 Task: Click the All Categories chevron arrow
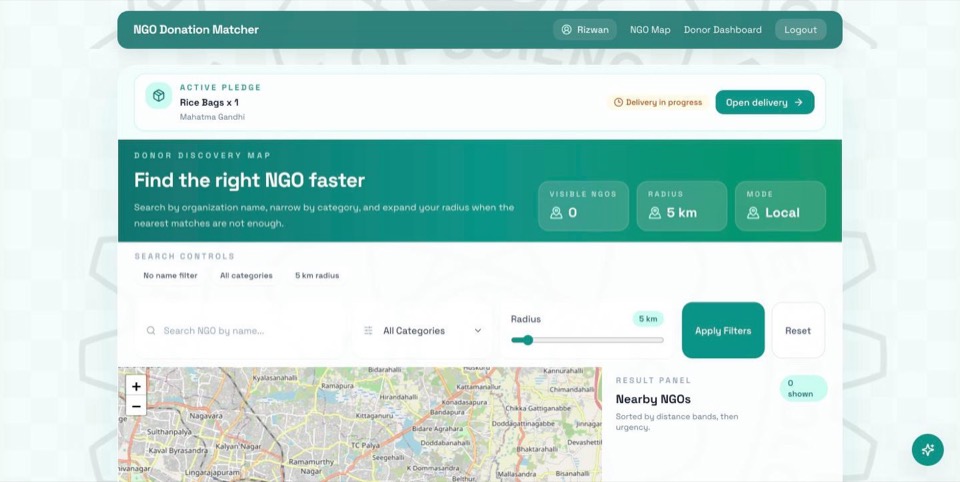click(478, 331)
